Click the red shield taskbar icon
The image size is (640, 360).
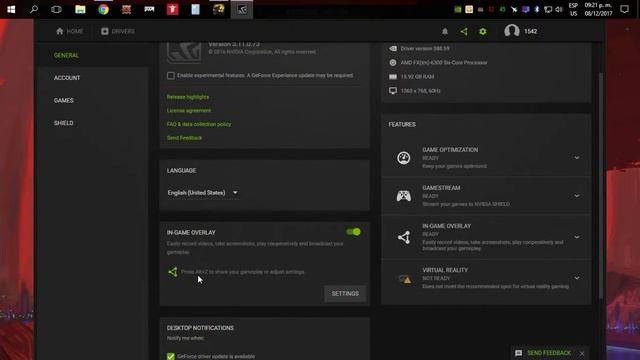pos(172,9)
